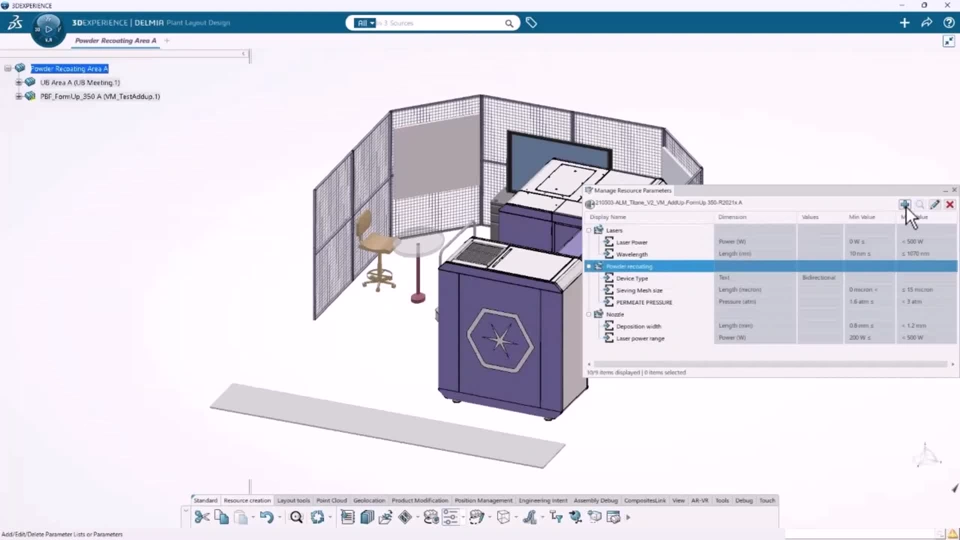
Task: Click the document list icon in Resource creation toolbar
Action: tap(347, 517)
